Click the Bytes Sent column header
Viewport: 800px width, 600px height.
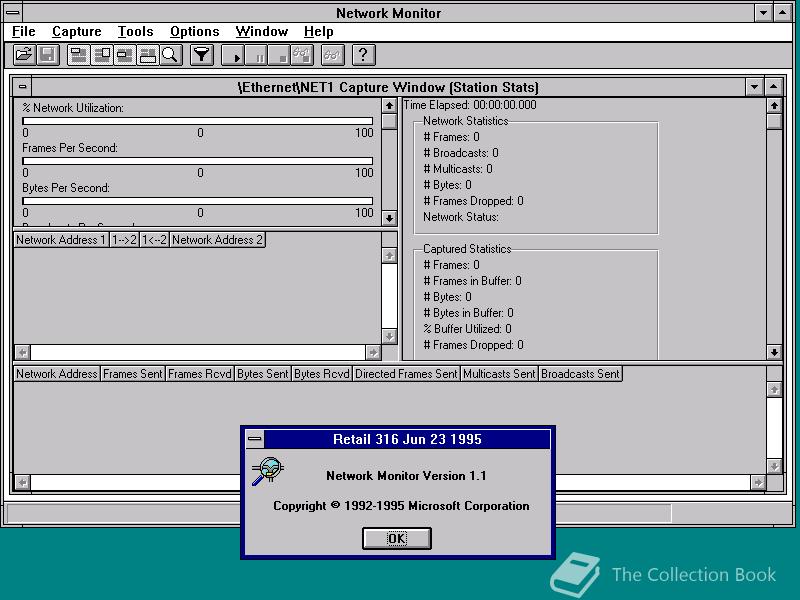262,374
